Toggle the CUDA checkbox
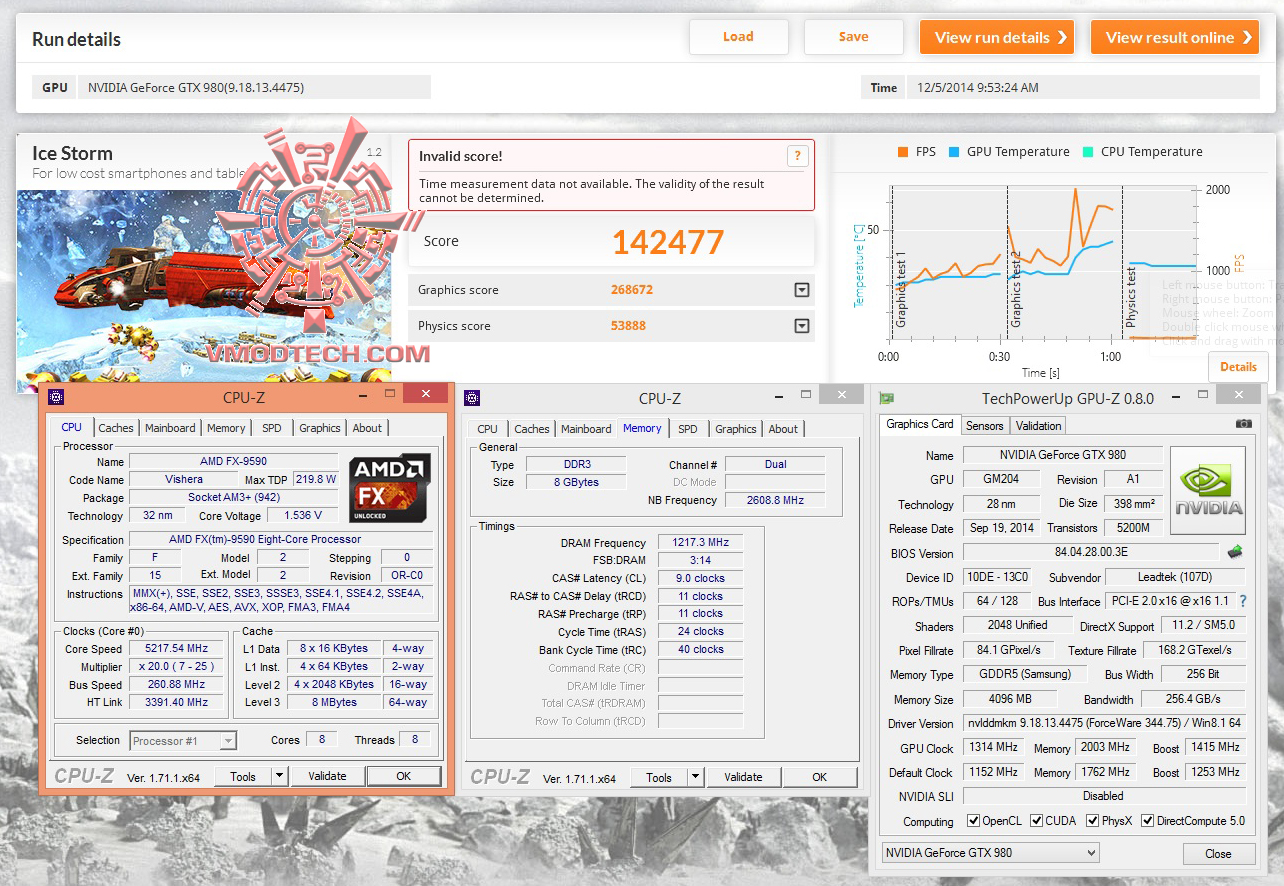This screenshot has height=886, width=1284. pos(1037,821)
